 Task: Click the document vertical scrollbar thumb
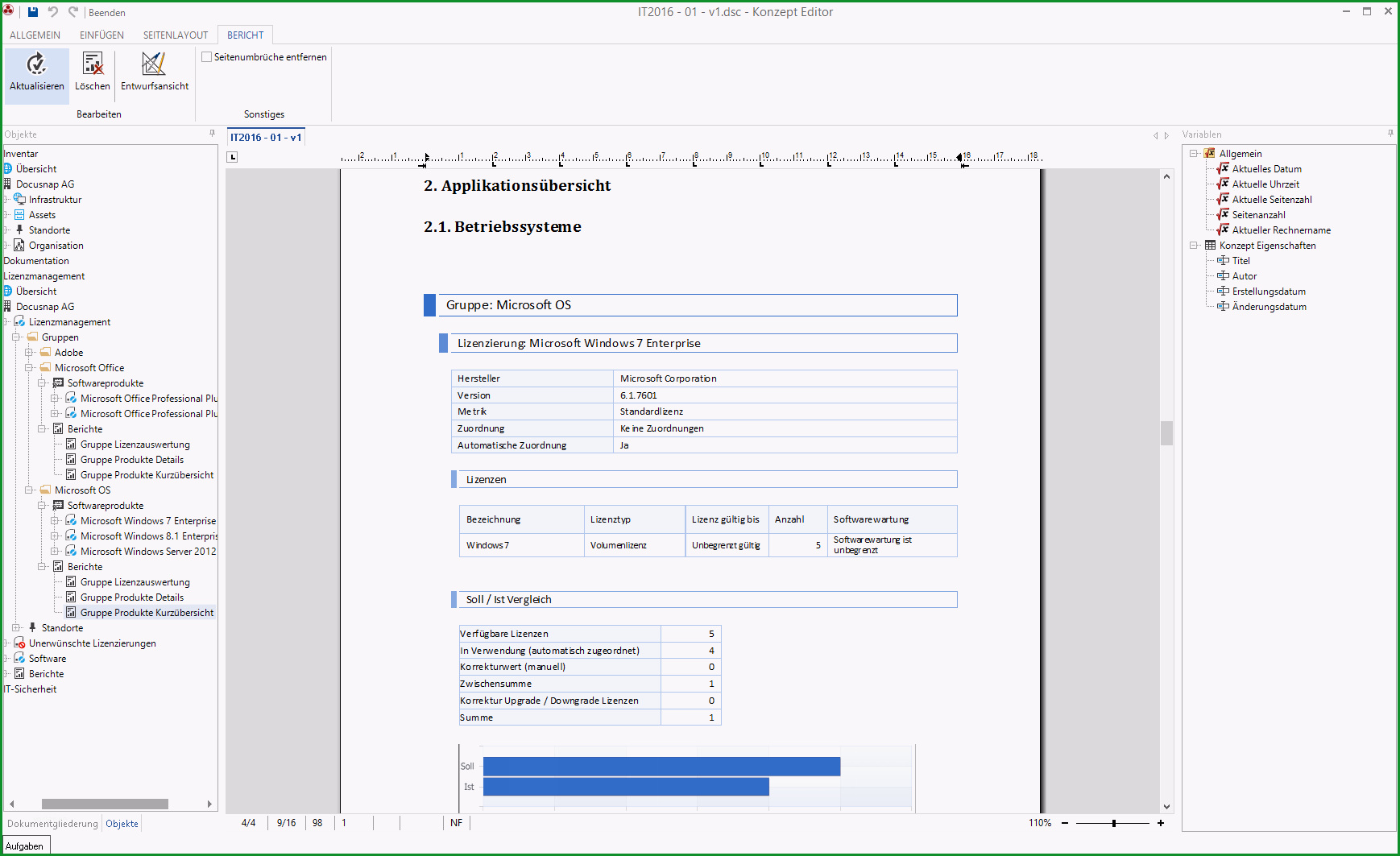click(x=1166, y=432)
